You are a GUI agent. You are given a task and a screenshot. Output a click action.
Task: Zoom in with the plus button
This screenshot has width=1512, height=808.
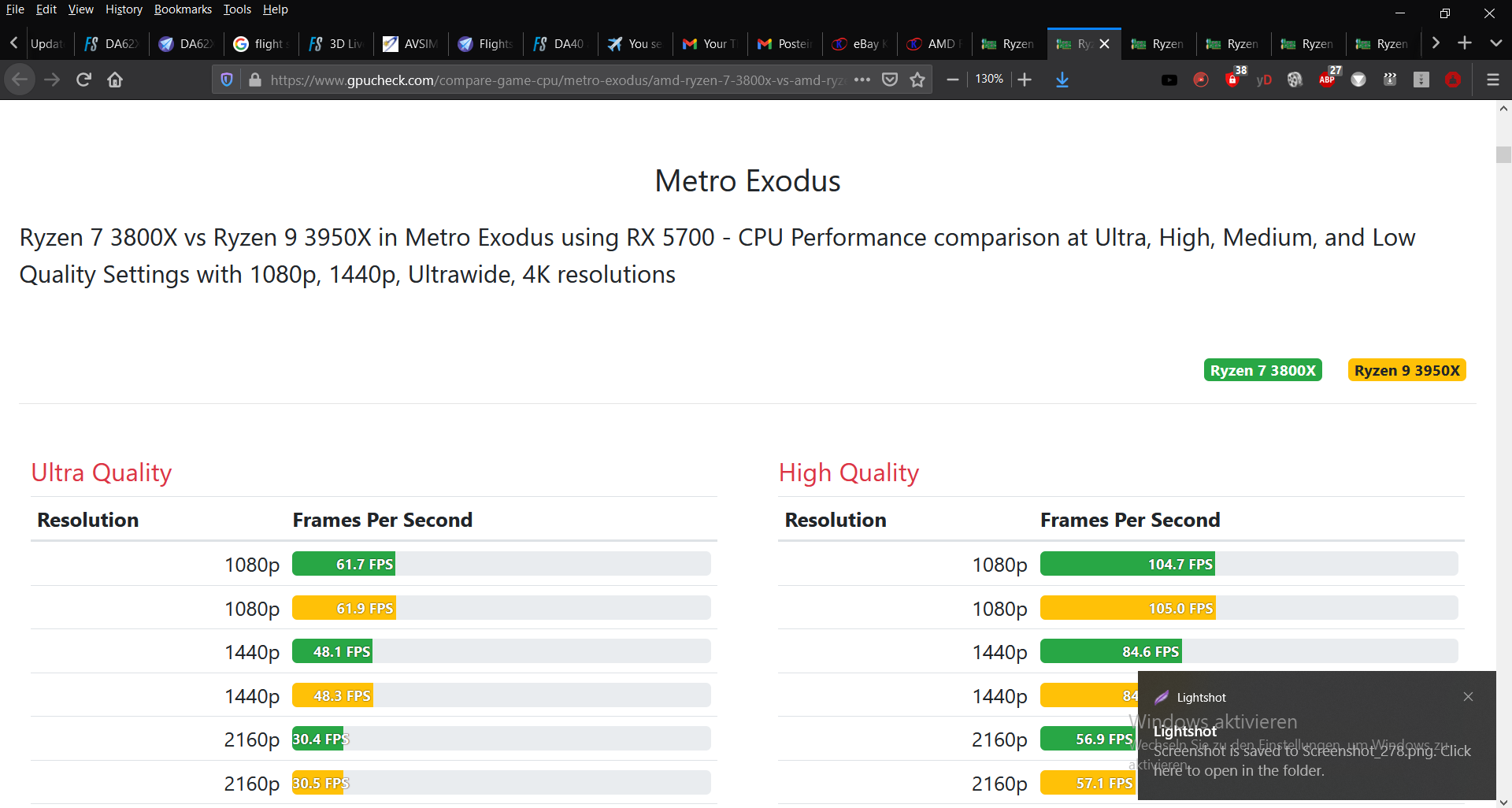pos(1025,80)
